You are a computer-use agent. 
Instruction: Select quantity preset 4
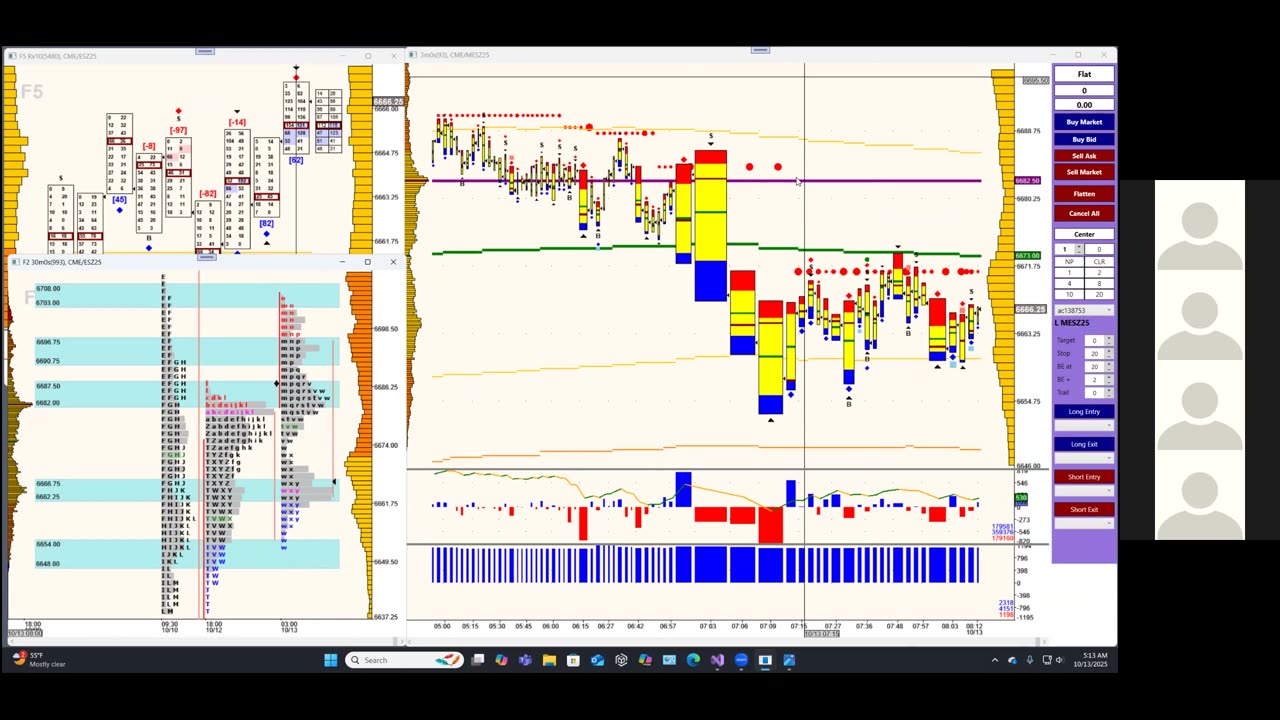(x=1069, y=284)
